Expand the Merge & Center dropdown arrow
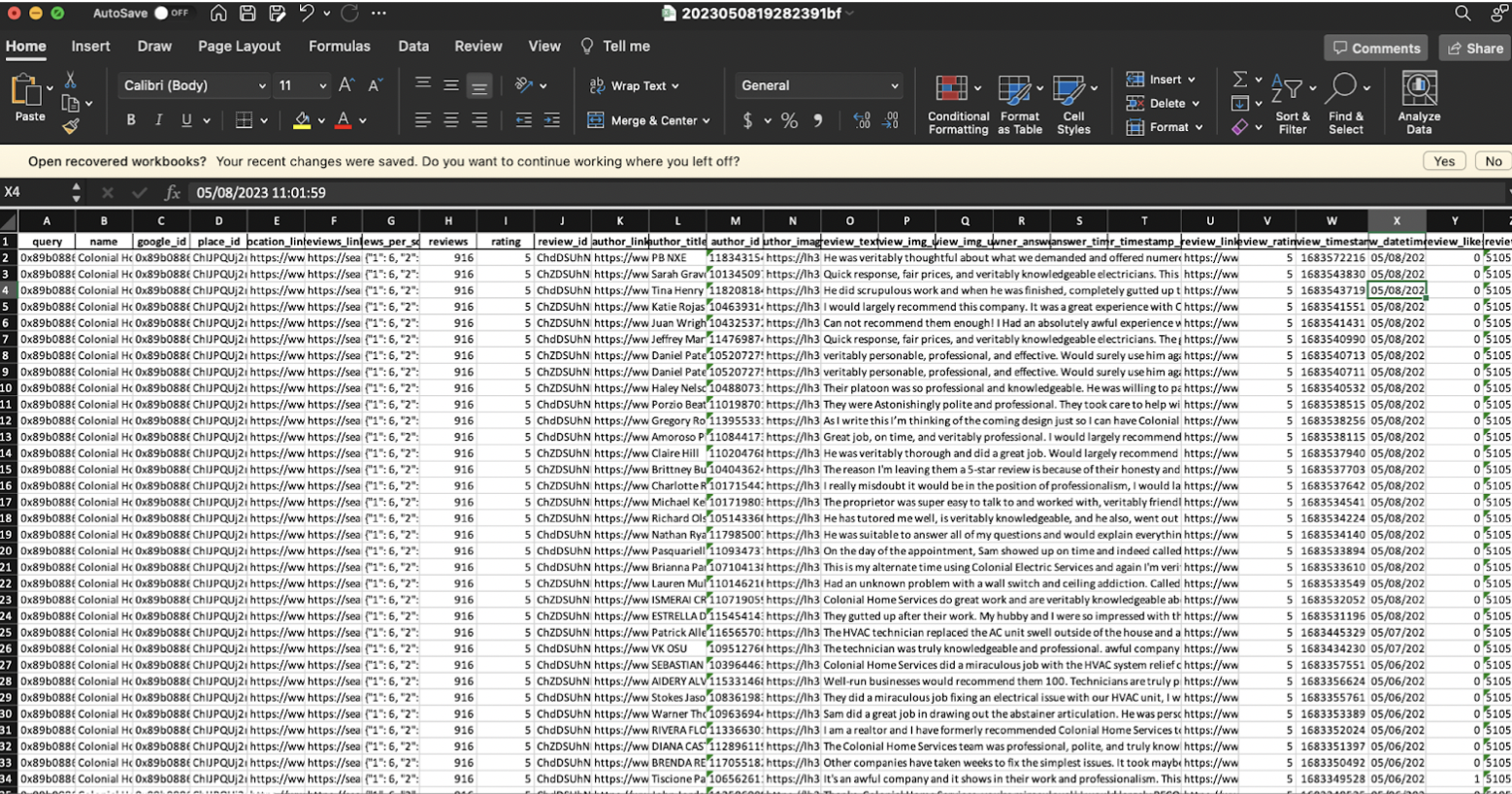The image size is (1512, 794). click(707, 121)
